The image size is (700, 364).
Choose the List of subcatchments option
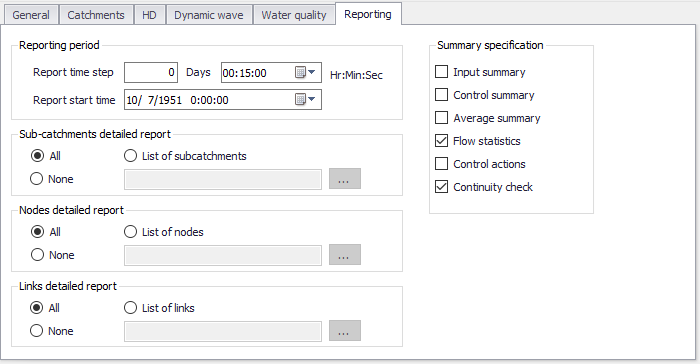click(x=130, y=155)
